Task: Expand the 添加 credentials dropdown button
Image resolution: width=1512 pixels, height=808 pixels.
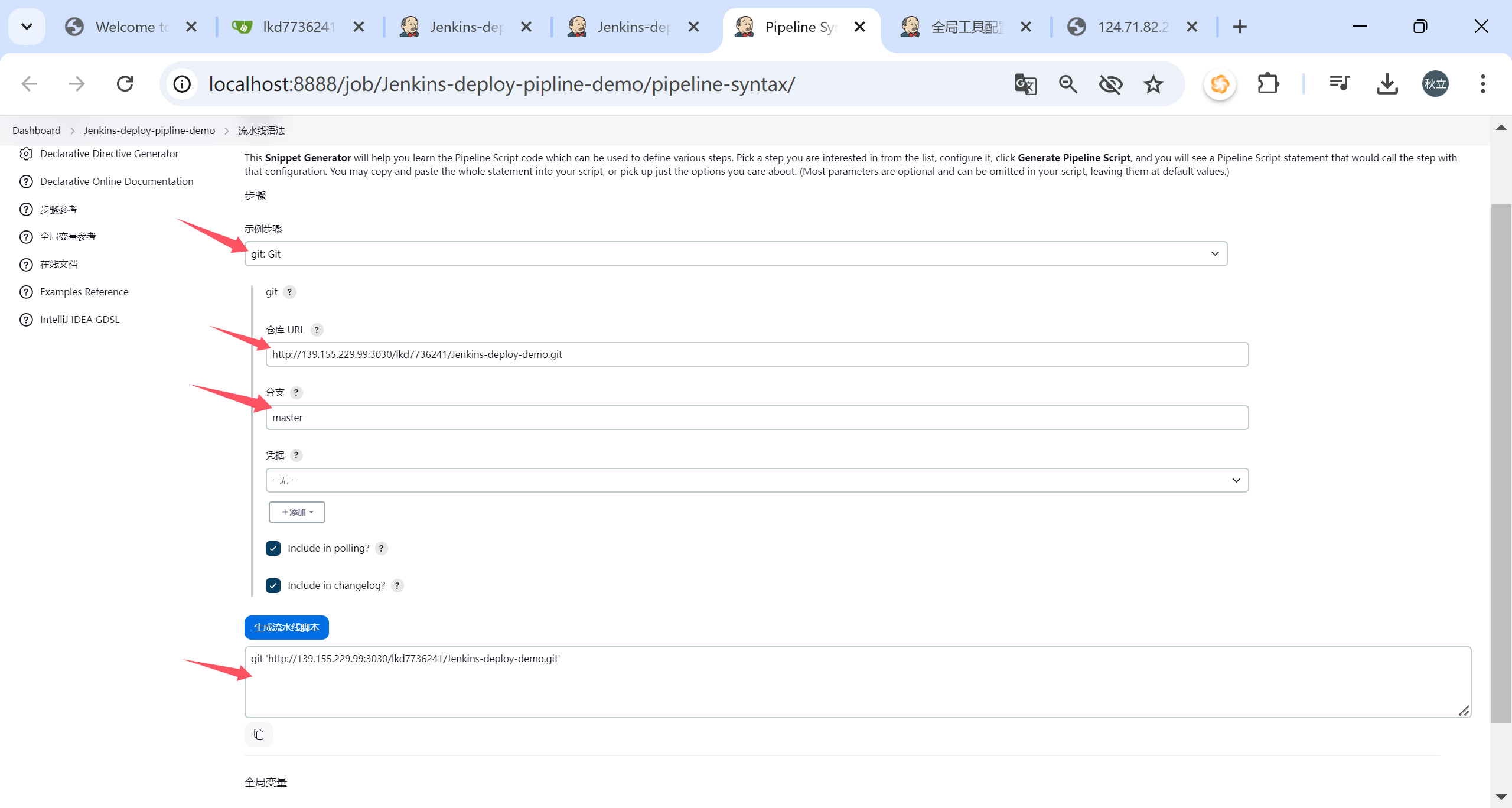Action: click(297, 512)
